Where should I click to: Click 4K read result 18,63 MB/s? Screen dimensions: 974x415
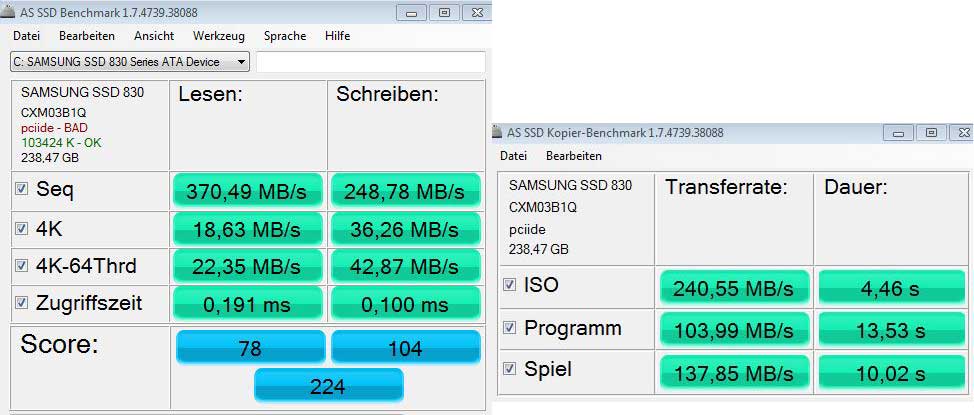pyautogui.click(x=247, y=230)
